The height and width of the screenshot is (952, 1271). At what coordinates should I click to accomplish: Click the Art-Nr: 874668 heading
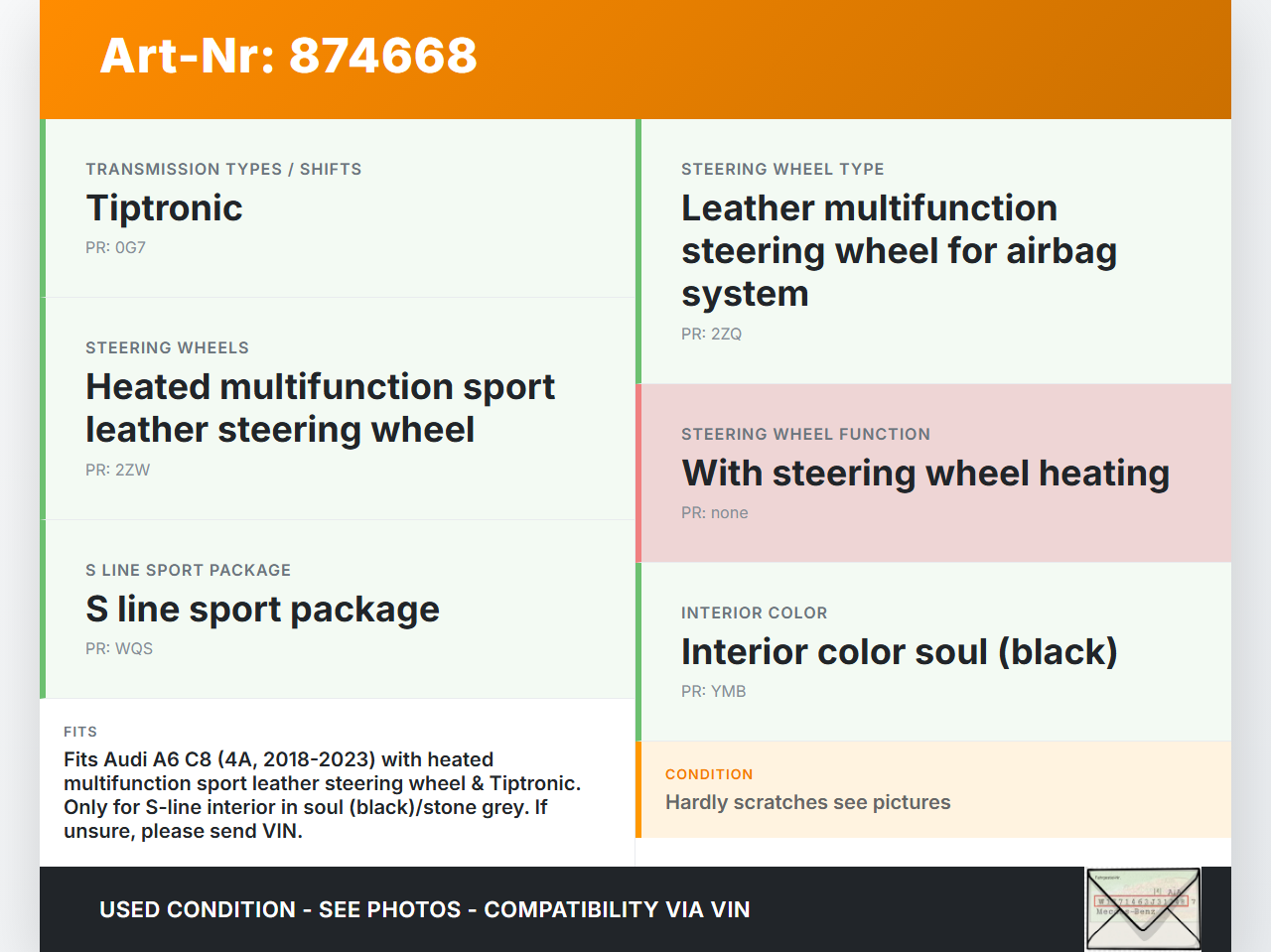pos(288,56)
